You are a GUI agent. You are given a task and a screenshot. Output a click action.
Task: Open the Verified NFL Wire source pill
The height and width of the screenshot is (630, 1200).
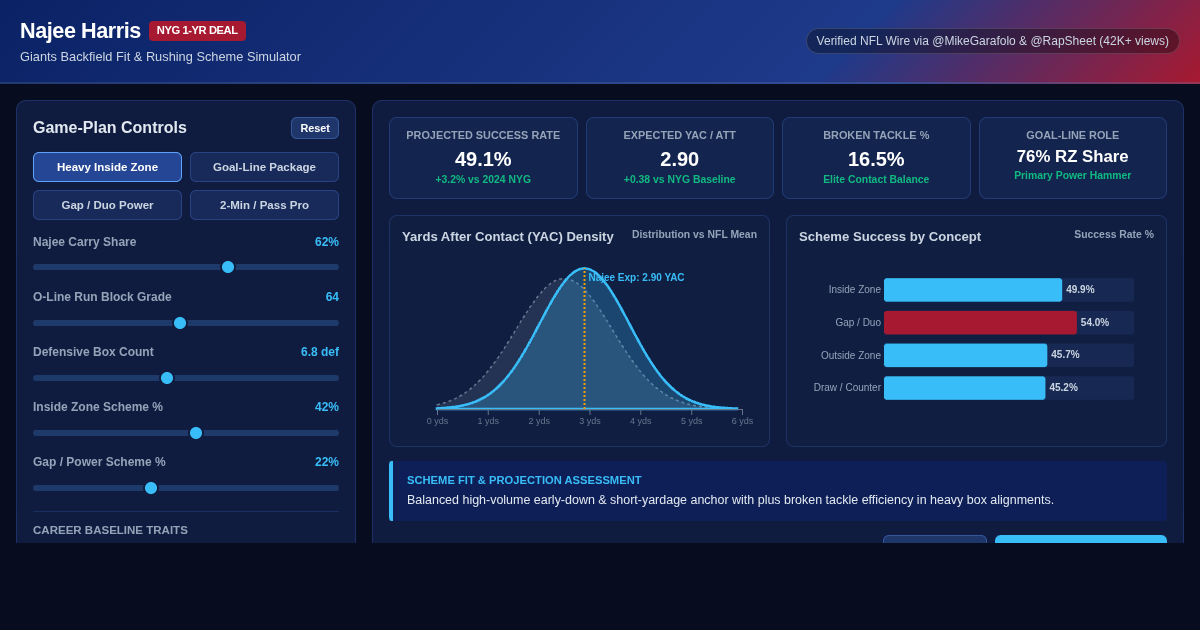pyautogui.click(x=993, y=41)
